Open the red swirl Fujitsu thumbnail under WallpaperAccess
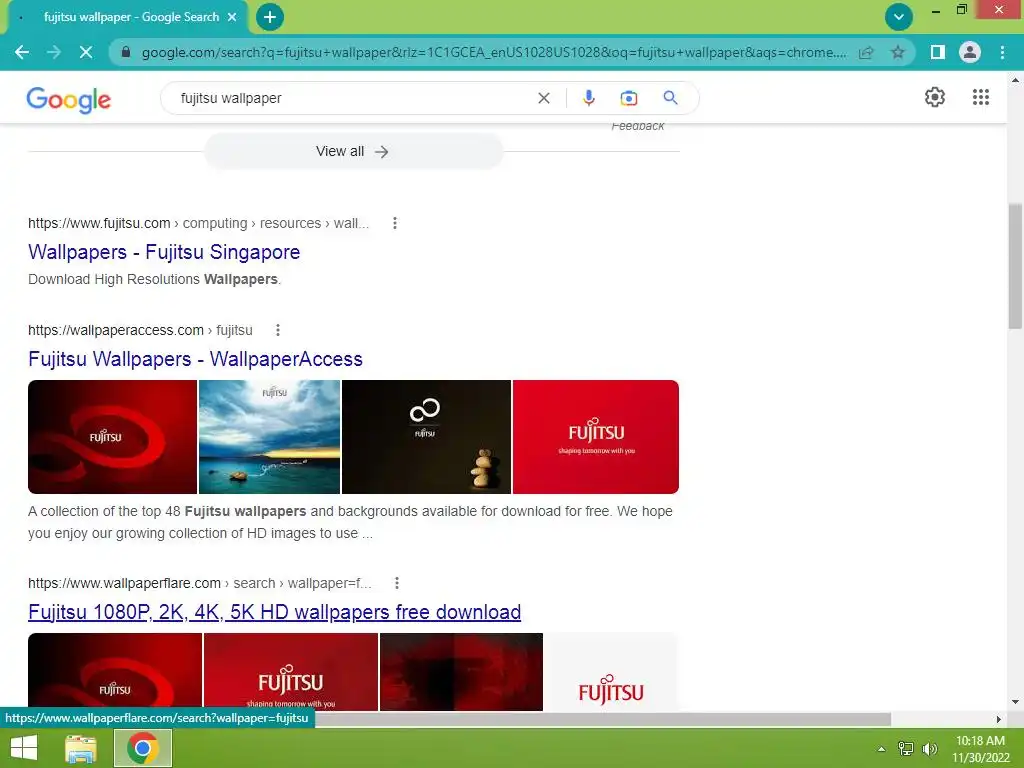1024x768 pixels. pyautogui.click(x=112, y=437)
